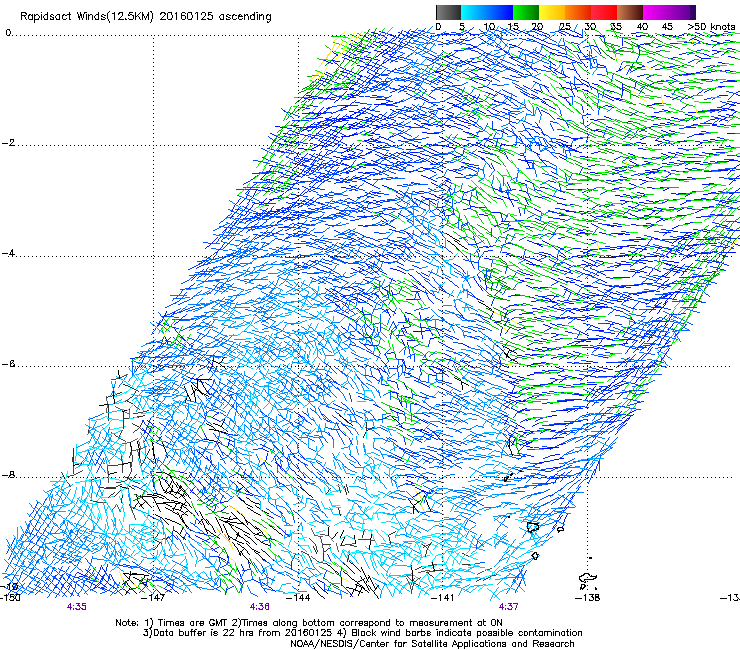
Task: Click the '35' label under the color bar
Action: click(x=616, y=27)
